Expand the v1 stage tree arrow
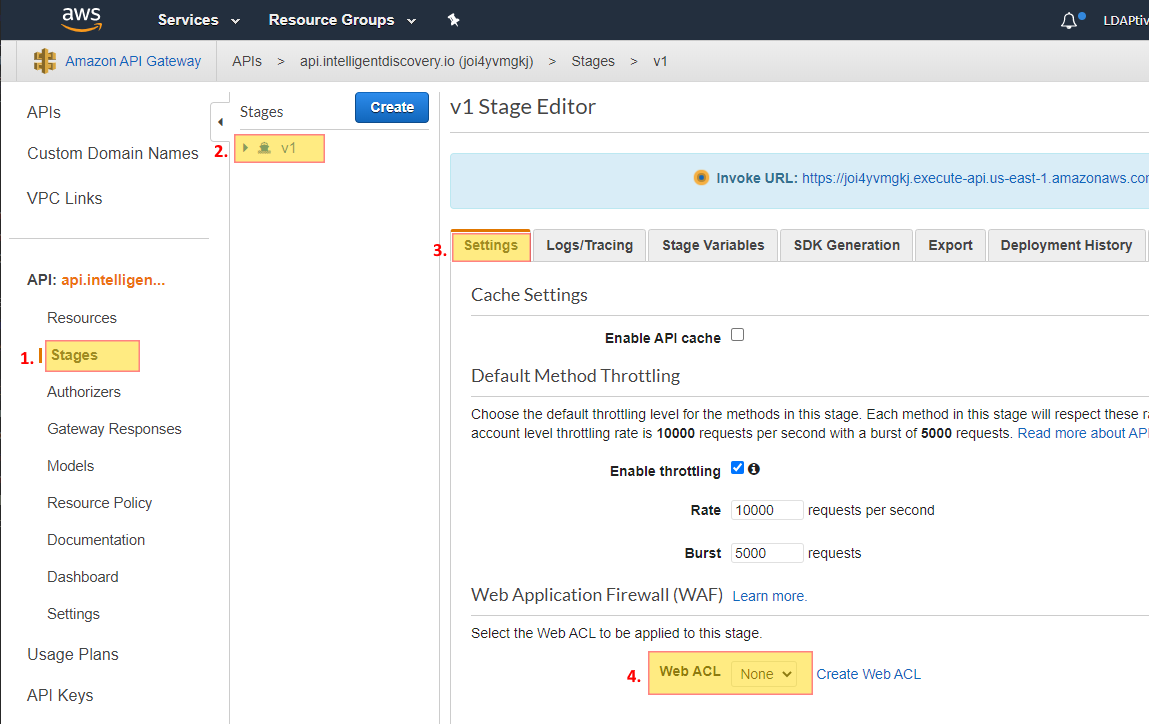The width and height of the screenshot is (1149, 724). coord(245,148)
